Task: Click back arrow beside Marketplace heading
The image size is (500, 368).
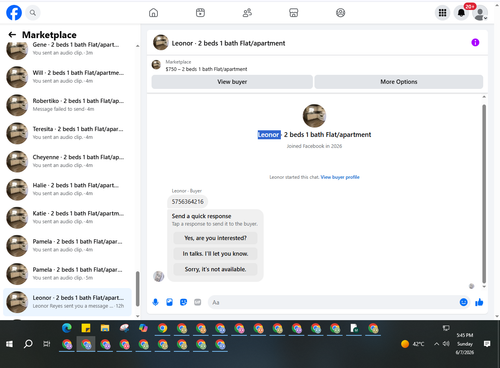Action: (x=12, y=35)
